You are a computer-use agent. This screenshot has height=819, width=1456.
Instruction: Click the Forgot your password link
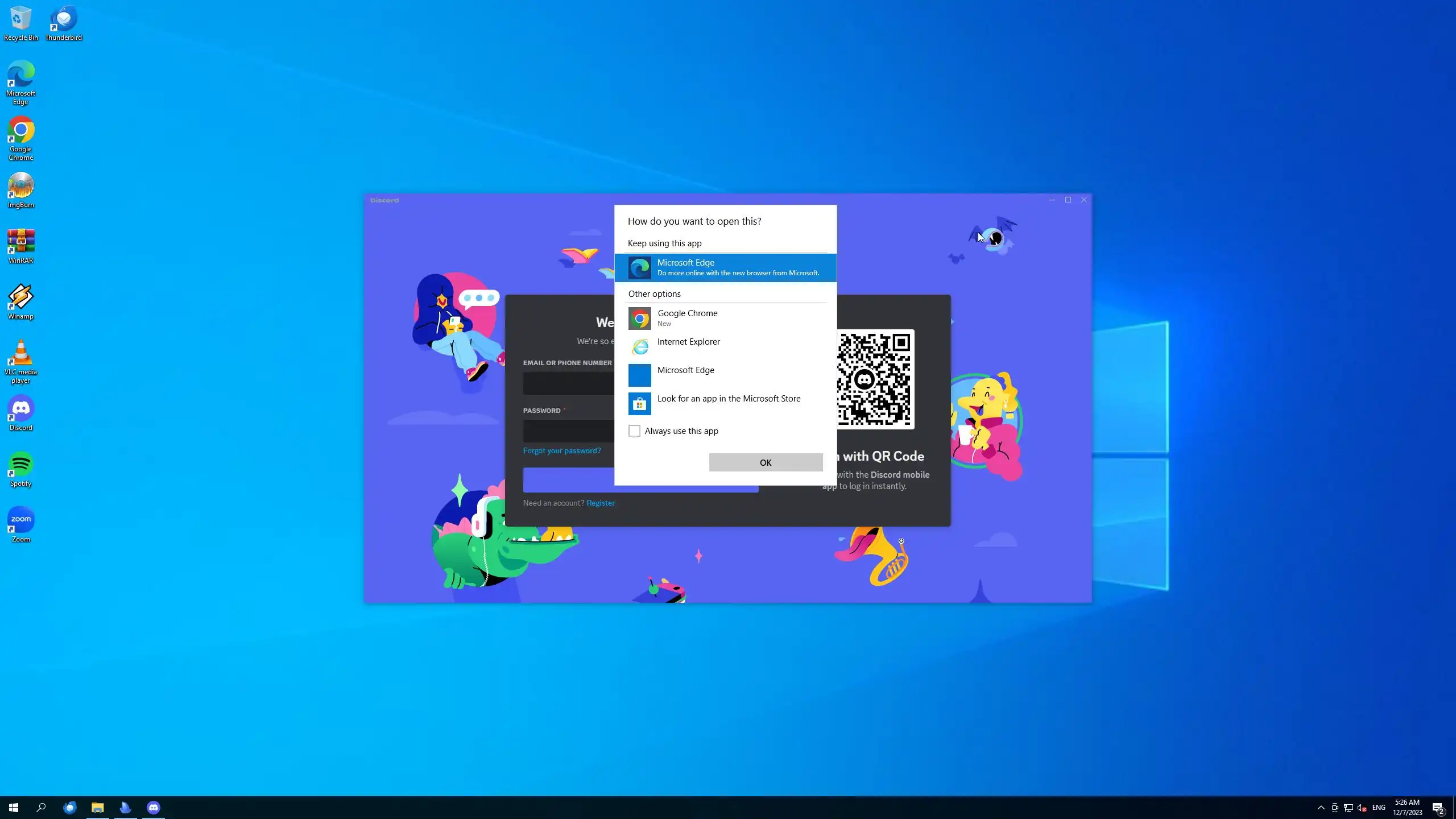561,450
